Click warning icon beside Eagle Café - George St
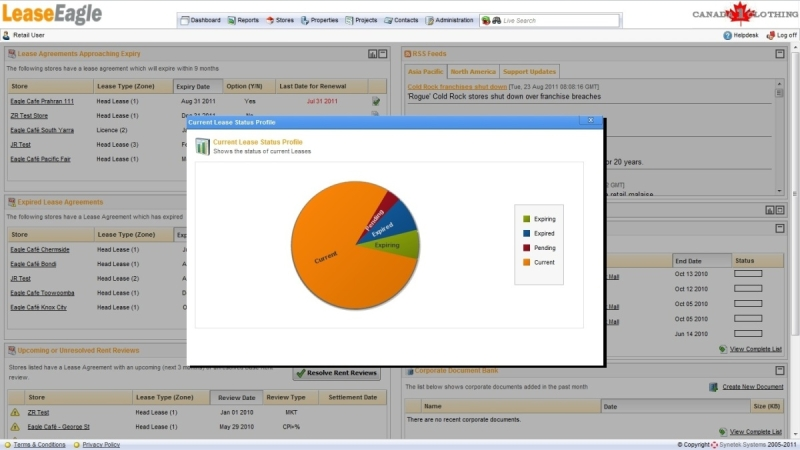This screenshot has width=800, height=450. coord(15,427)
